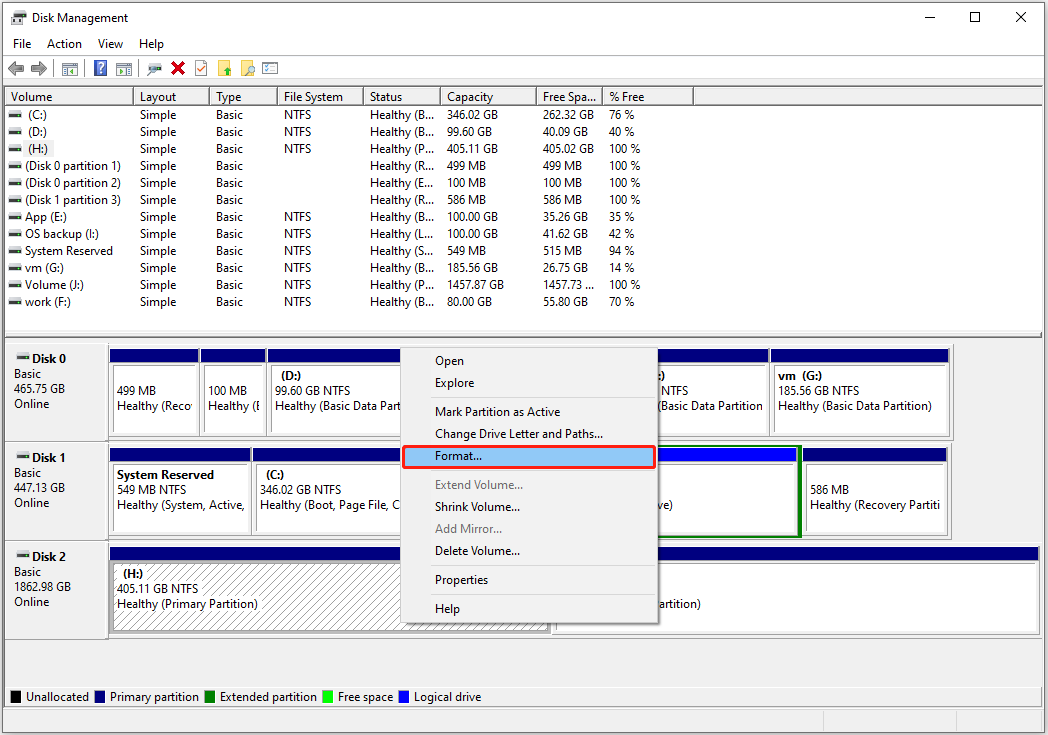Open the Action menu
1048x735 pixels.
[64, 43]
